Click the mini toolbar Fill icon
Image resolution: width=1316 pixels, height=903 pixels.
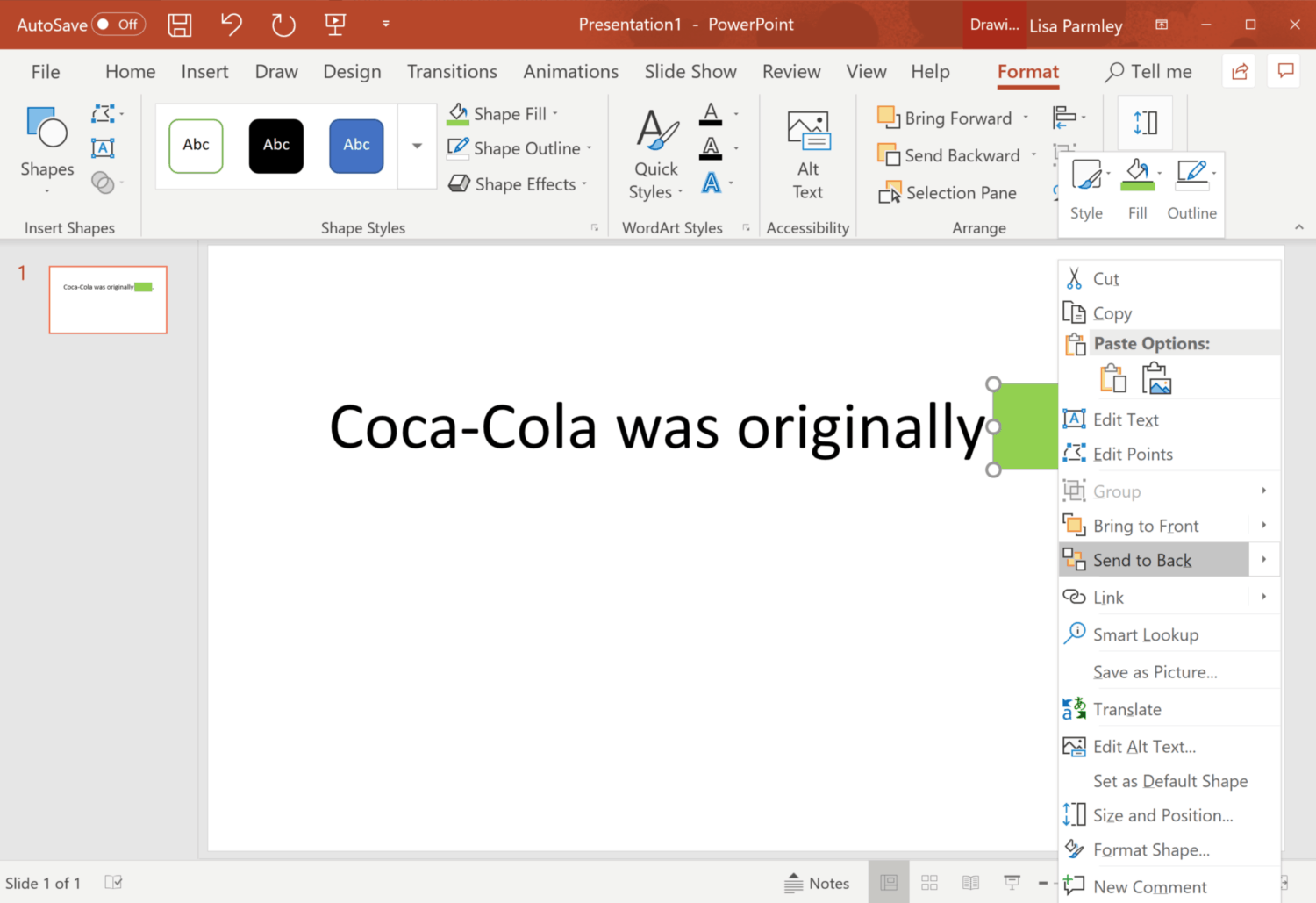(1138, 189)
